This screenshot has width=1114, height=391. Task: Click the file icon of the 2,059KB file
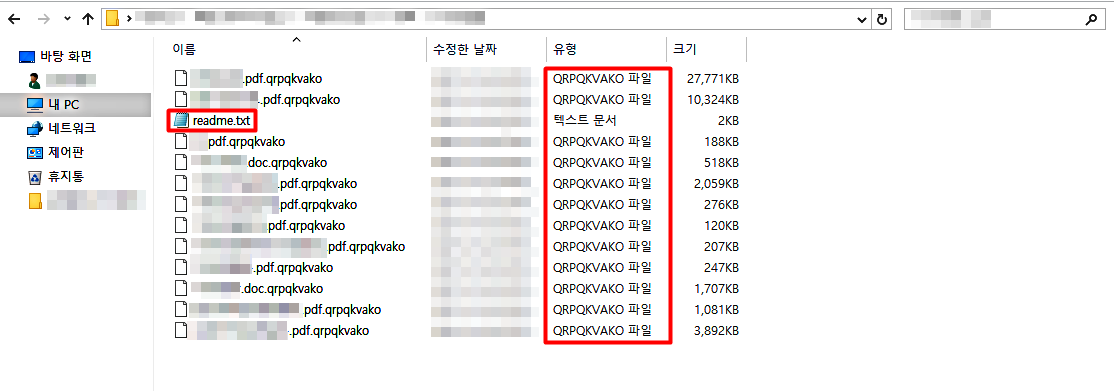pos(180,183)
